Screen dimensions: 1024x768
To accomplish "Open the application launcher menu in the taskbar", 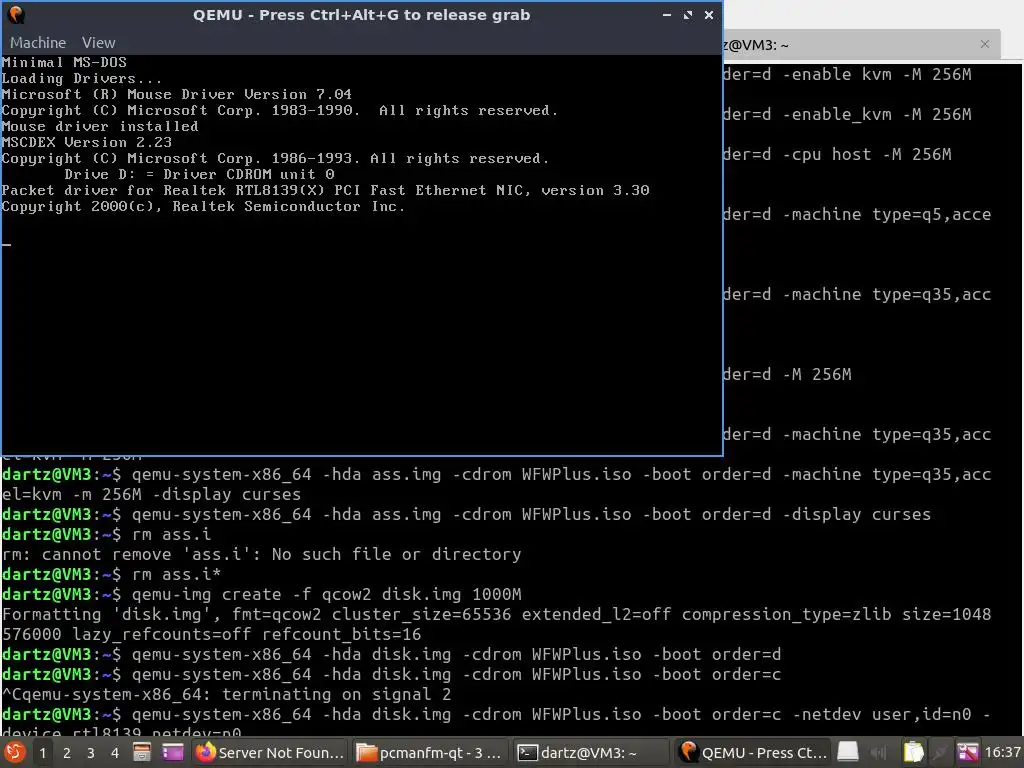I will [x=14, y=752].
